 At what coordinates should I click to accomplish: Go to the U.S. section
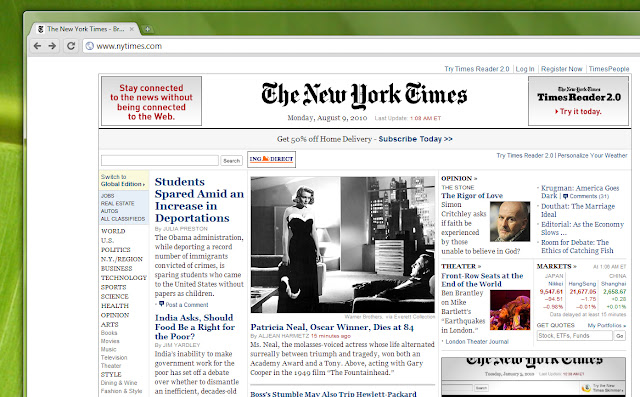[107, 240]
